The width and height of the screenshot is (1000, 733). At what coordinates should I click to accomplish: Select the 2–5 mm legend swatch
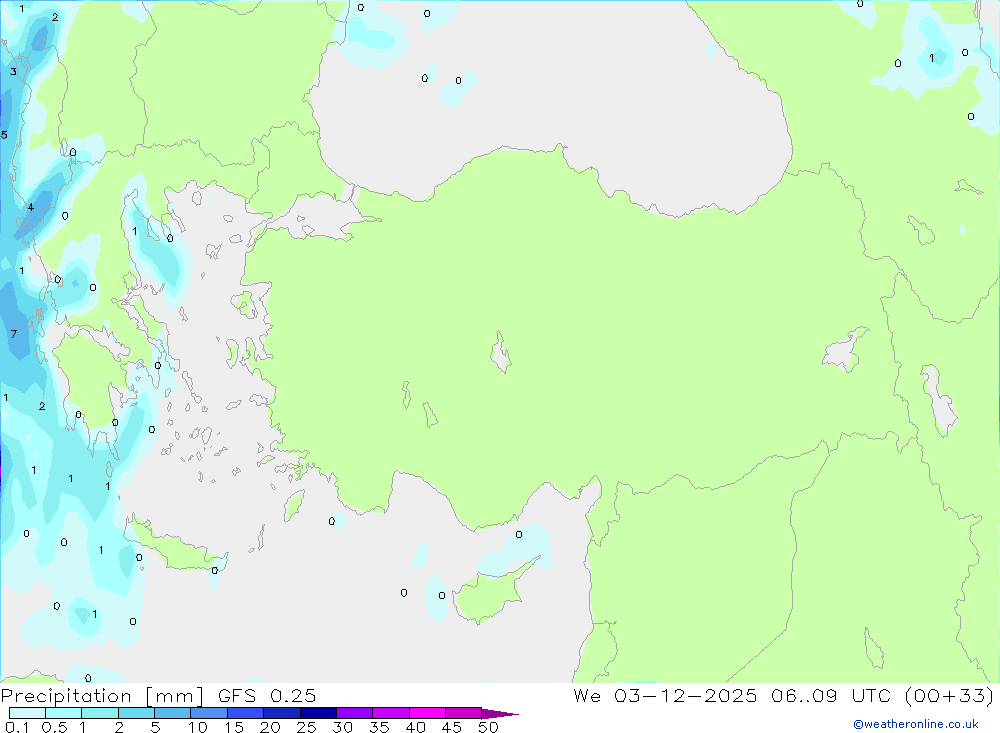click(x=136, y=713)
